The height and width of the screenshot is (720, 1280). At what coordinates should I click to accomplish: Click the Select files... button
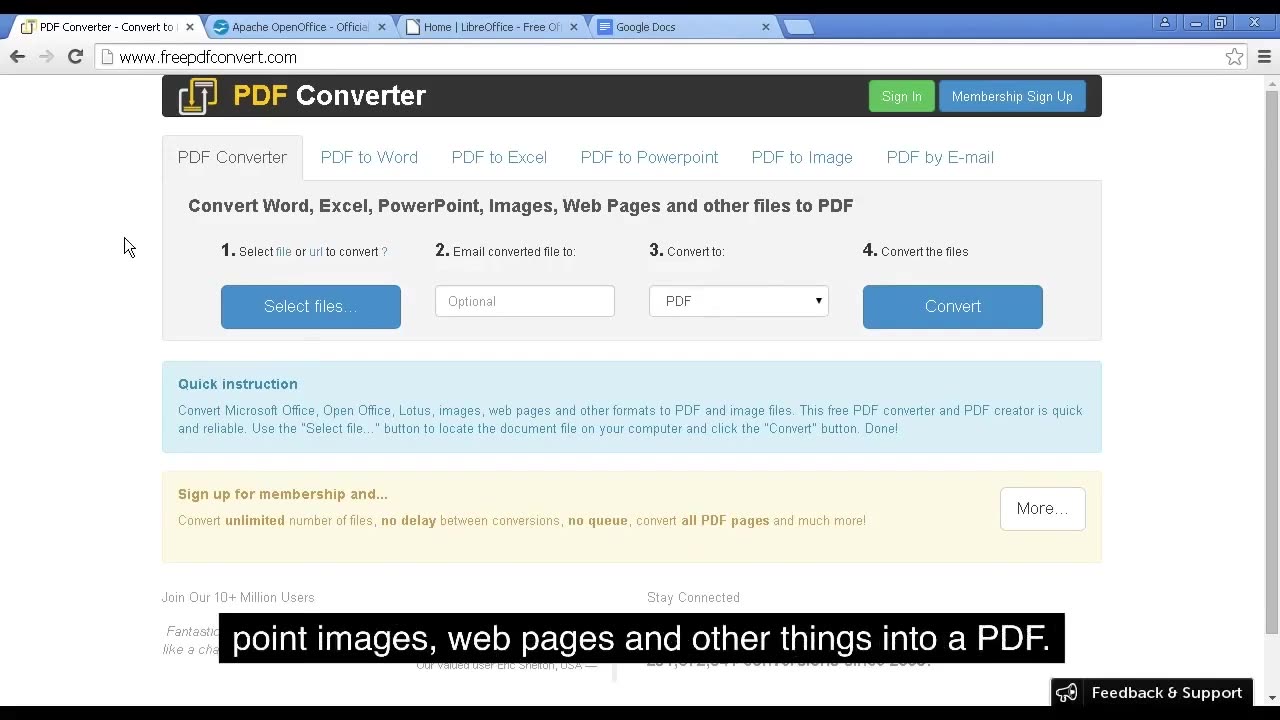(311, 306)
